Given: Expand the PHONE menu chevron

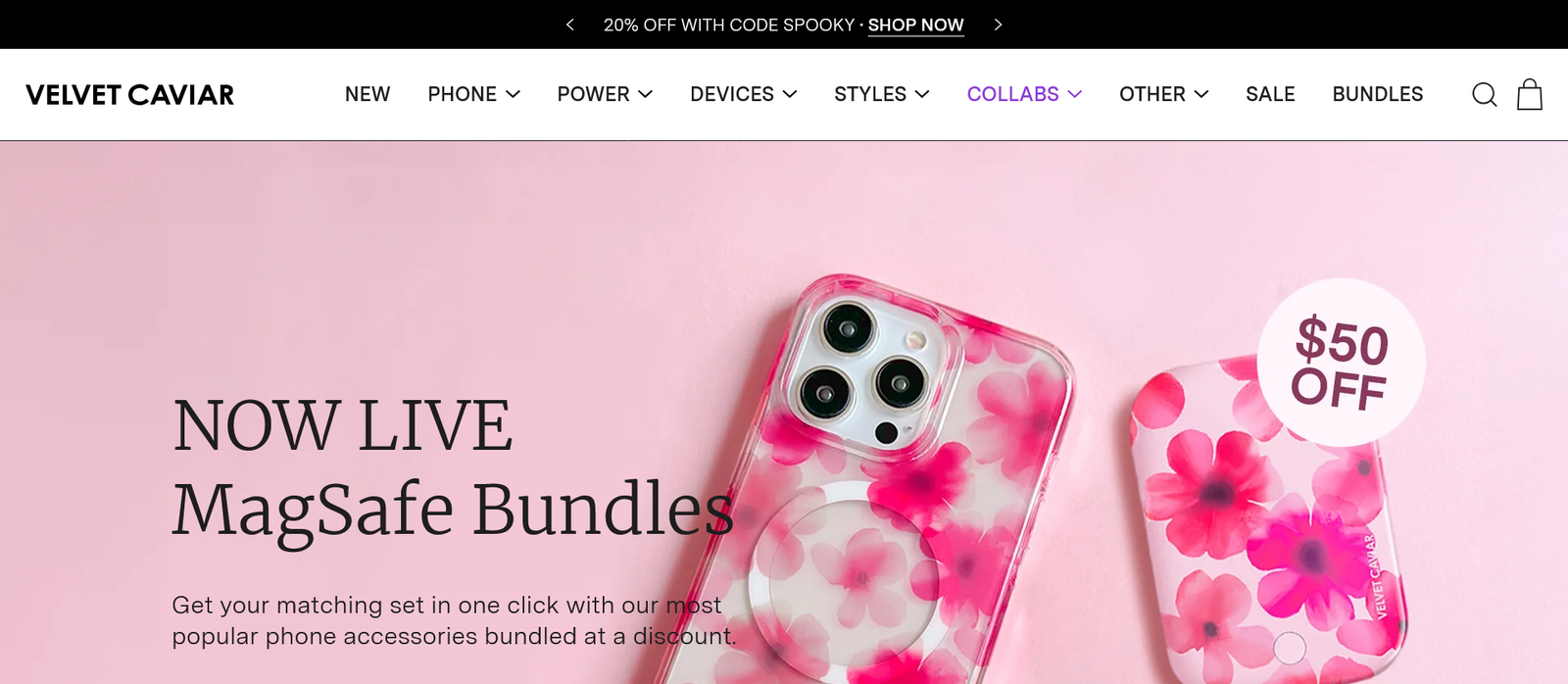Looking at the screenshot, I should pyautogui.click(x=513, y=94).
